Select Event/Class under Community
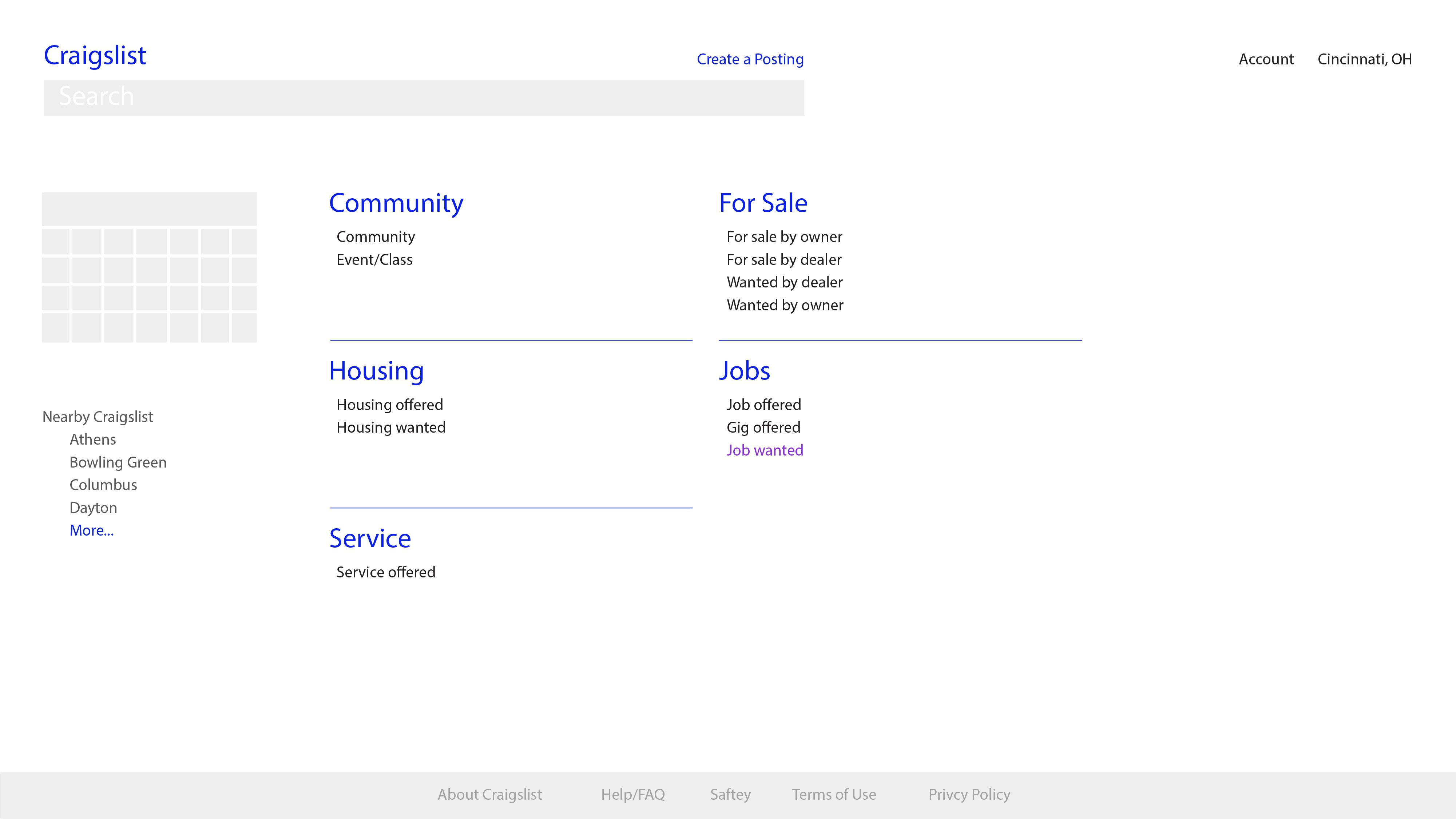1456x819 pixels. (x=374, y=259)
